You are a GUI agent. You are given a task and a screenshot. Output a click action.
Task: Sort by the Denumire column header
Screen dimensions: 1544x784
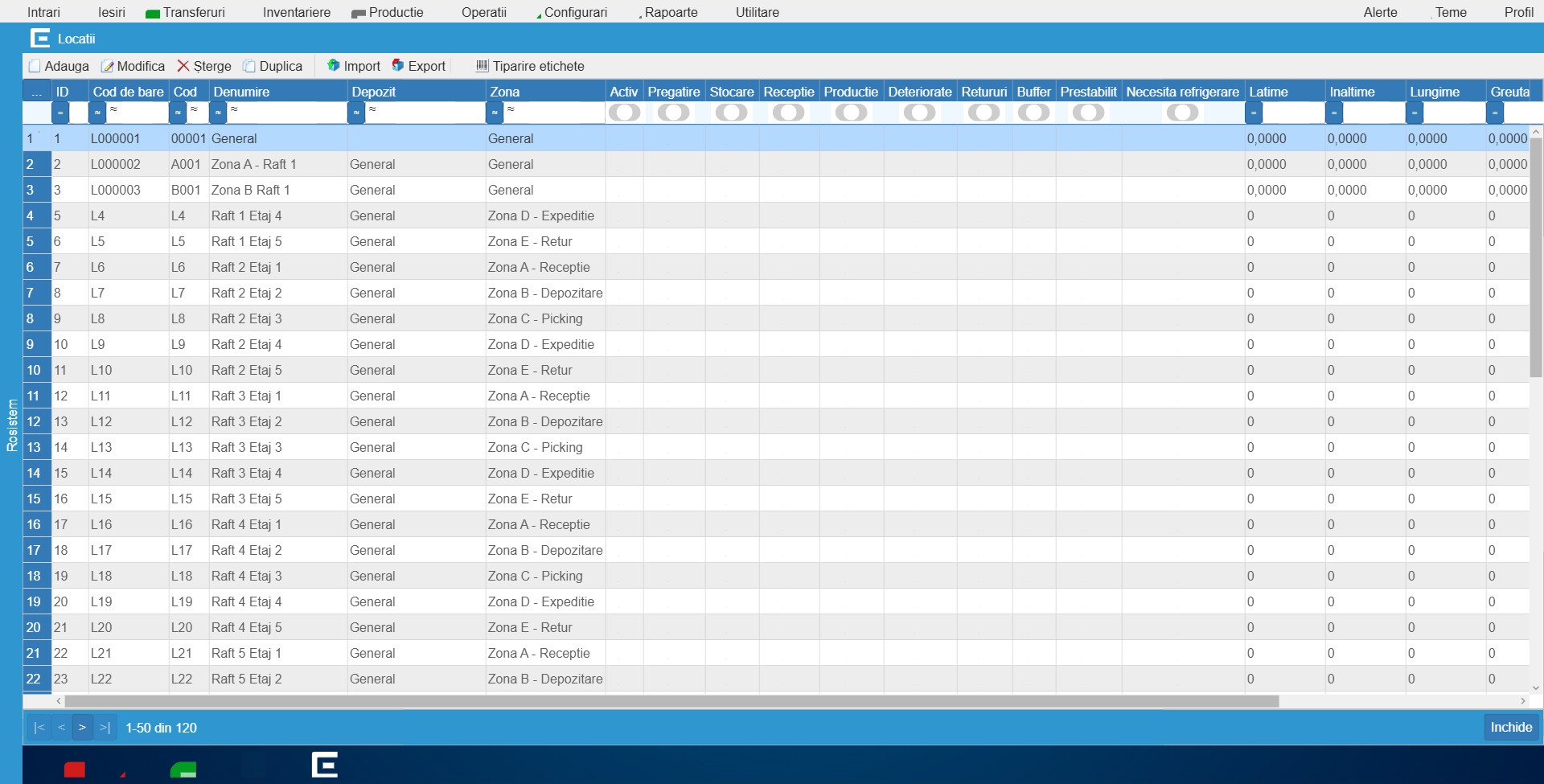click(x=278, y=92)
